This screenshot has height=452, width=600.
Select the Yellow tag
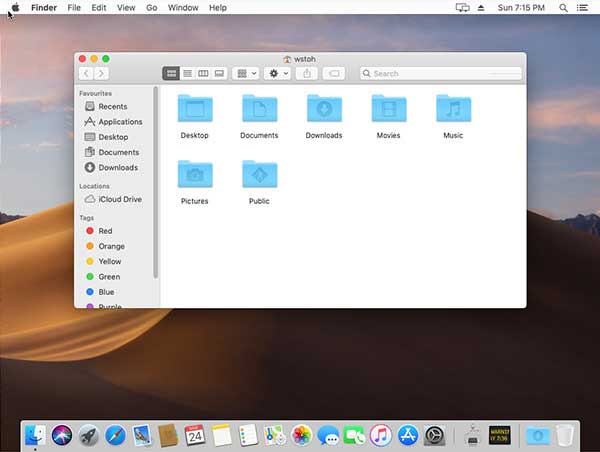104,261
